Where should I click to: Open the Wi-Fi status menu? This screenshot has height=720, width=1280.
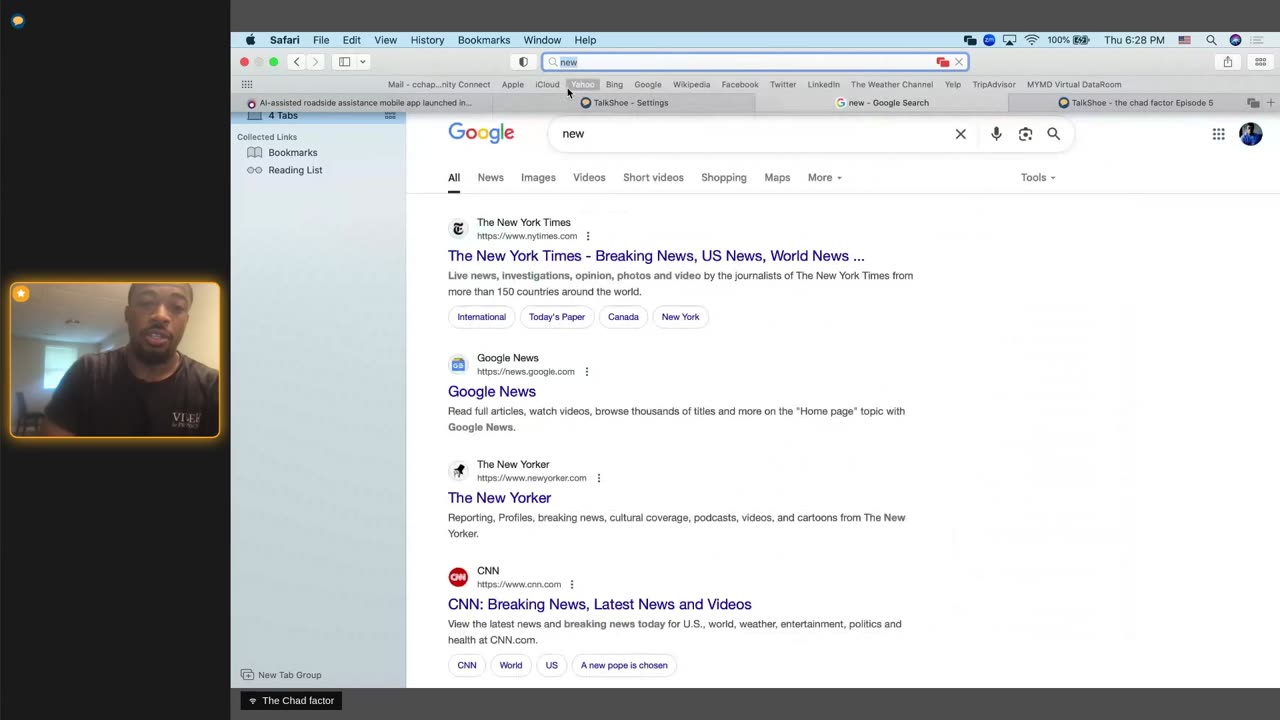[x=1032, y=40]
